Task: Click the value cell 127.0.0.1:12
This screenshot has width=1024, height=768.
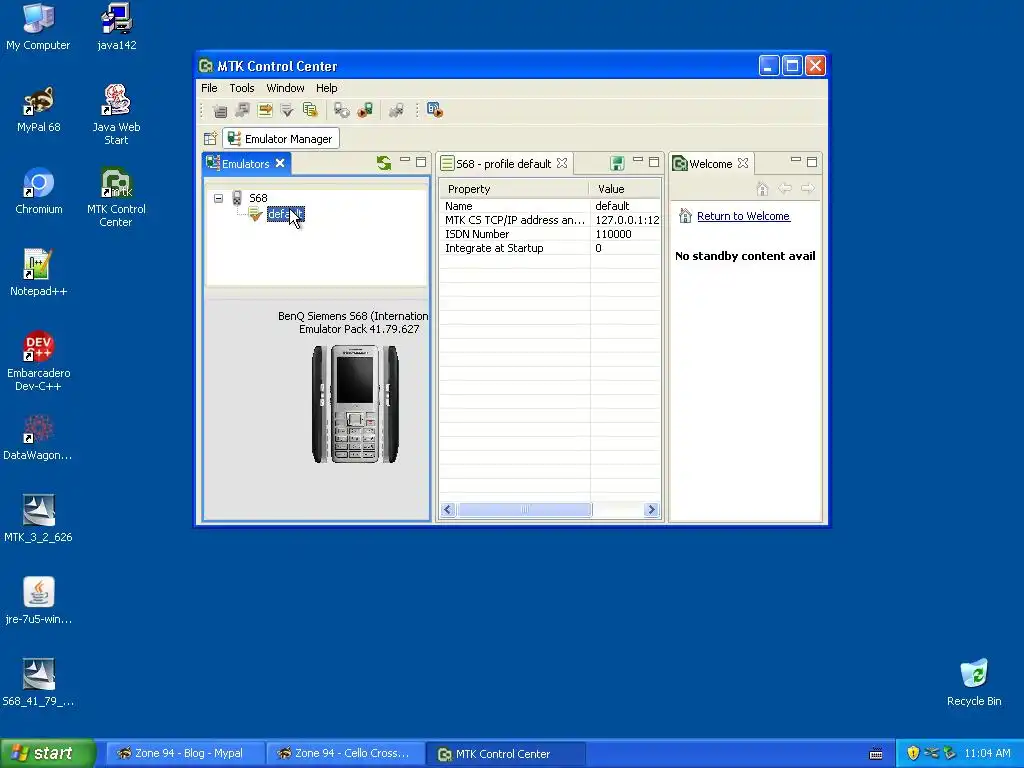Action: (x=627, y=220)
